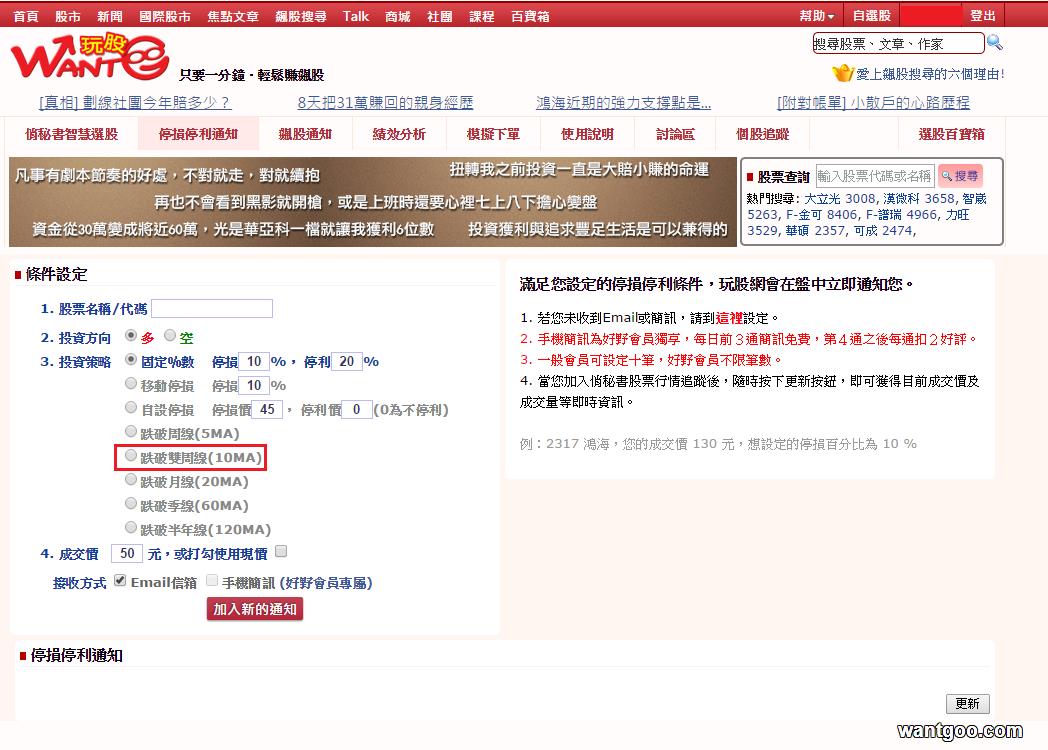1048x750 pixels.
Task: Choose the 移動停損 strategy radio button
Action: (x=131, y=383)
